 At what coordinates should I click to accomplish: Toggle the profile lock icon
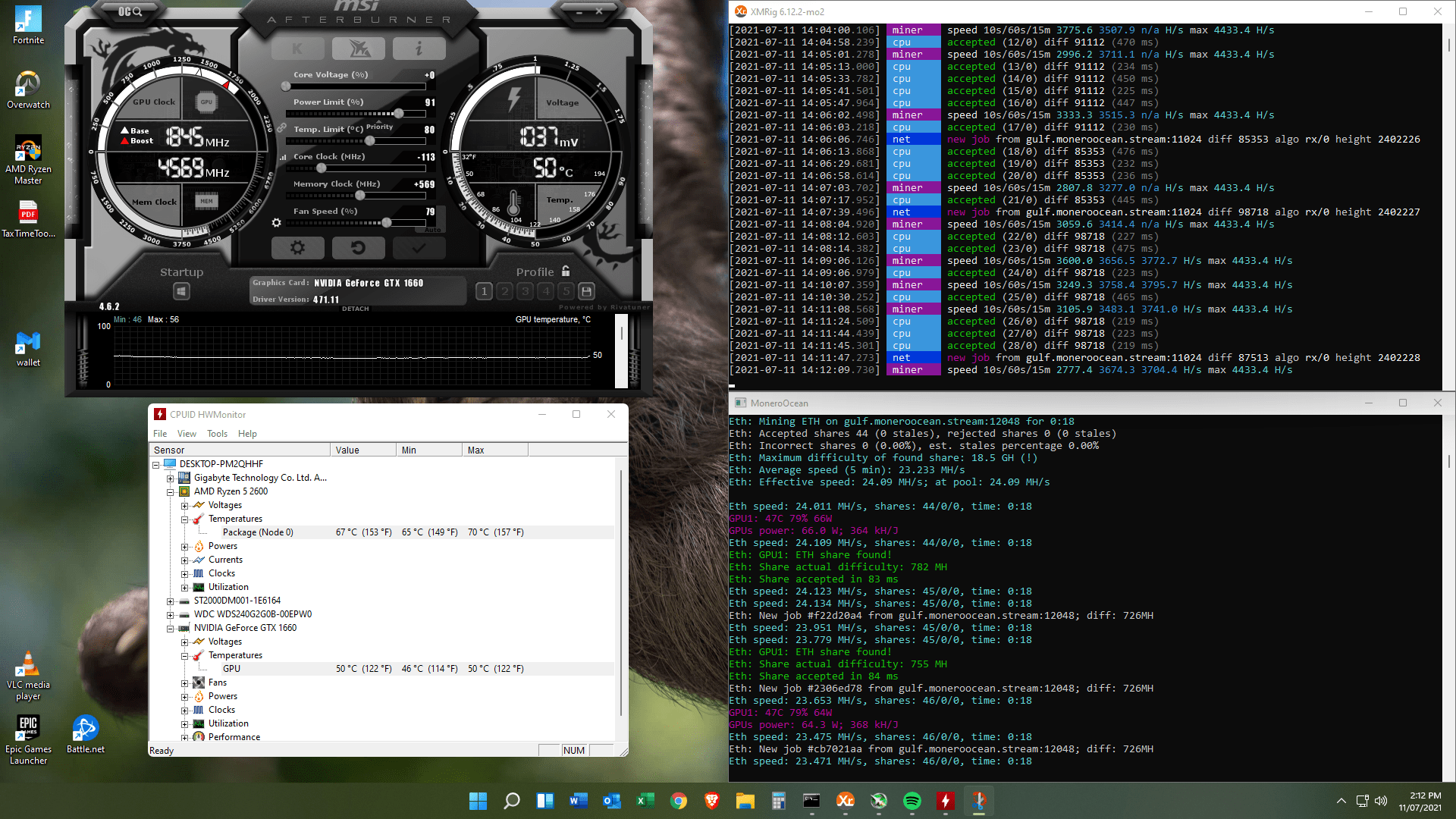point(566,271)
